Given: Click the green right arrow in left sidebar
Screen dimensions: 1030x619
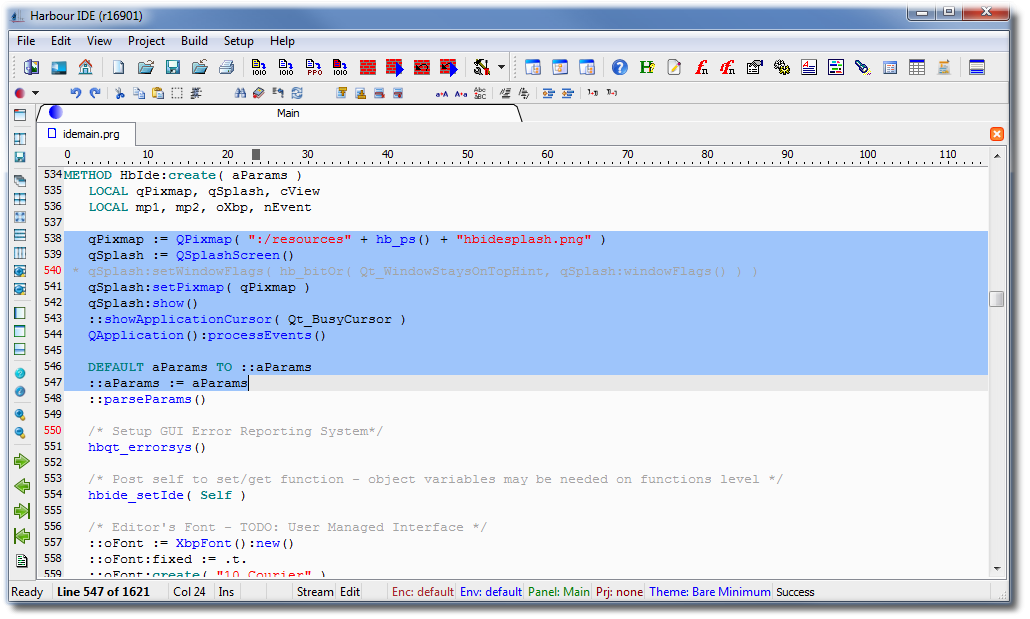Looking at the screenshot, I should 21,461.
